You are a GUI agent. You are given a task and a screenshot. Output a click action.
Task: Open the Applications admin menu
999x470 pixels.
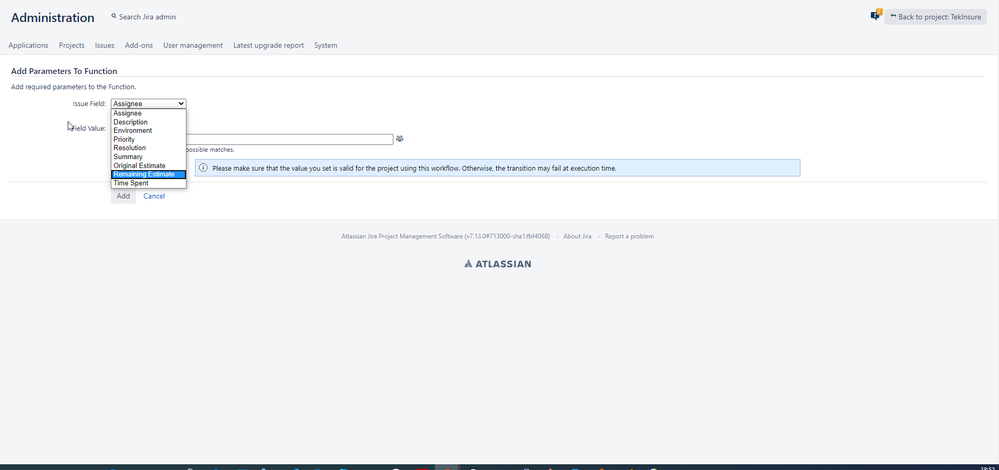(x=28, y=45)
